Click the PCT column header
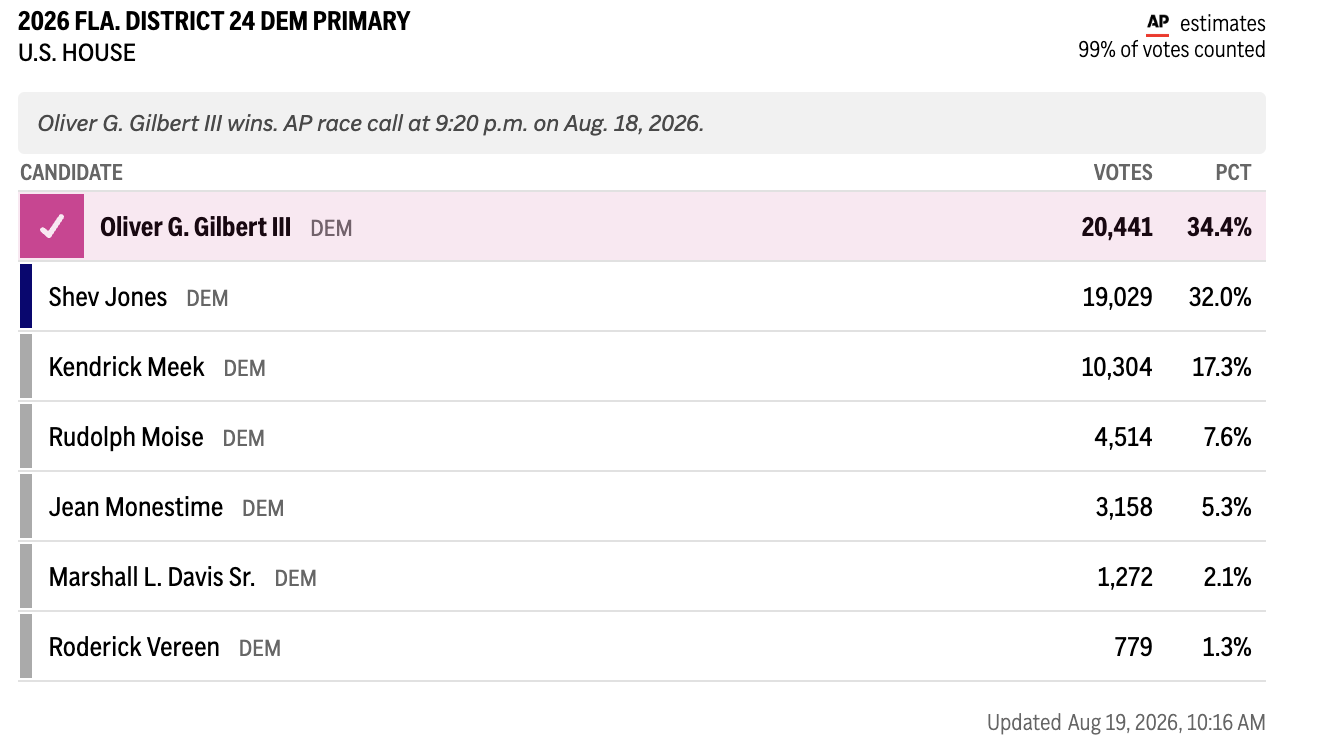 [x=1233, y=172]
